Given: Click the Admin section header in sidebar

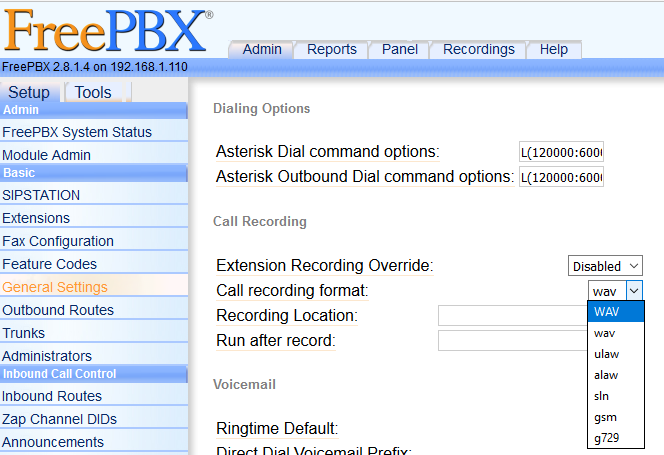Looking at the screenshot, I should pos(94,110).
